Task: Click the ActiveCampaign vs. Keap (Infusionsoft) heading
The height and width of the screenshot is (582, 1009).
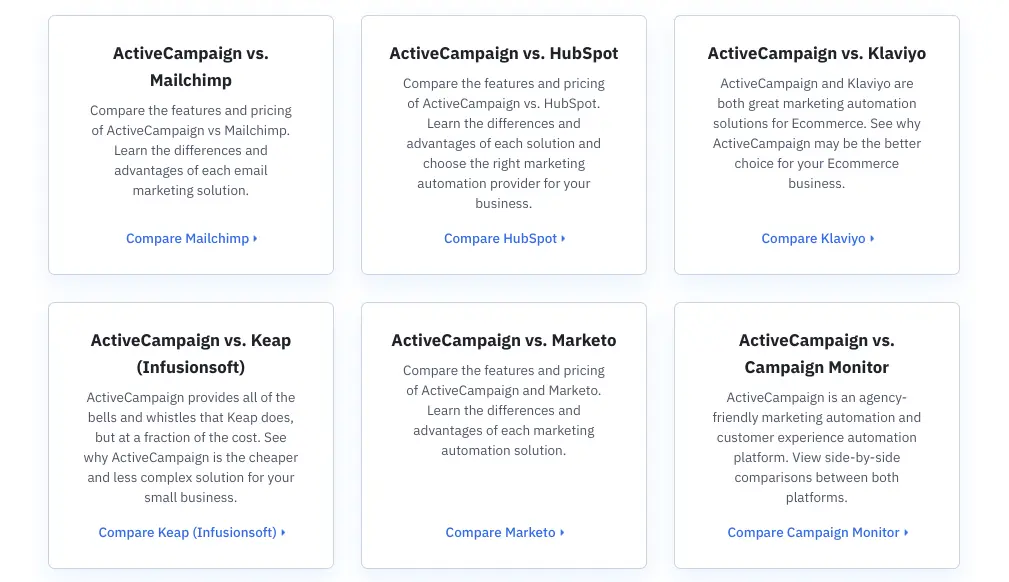Action: [x=190, y=353]
